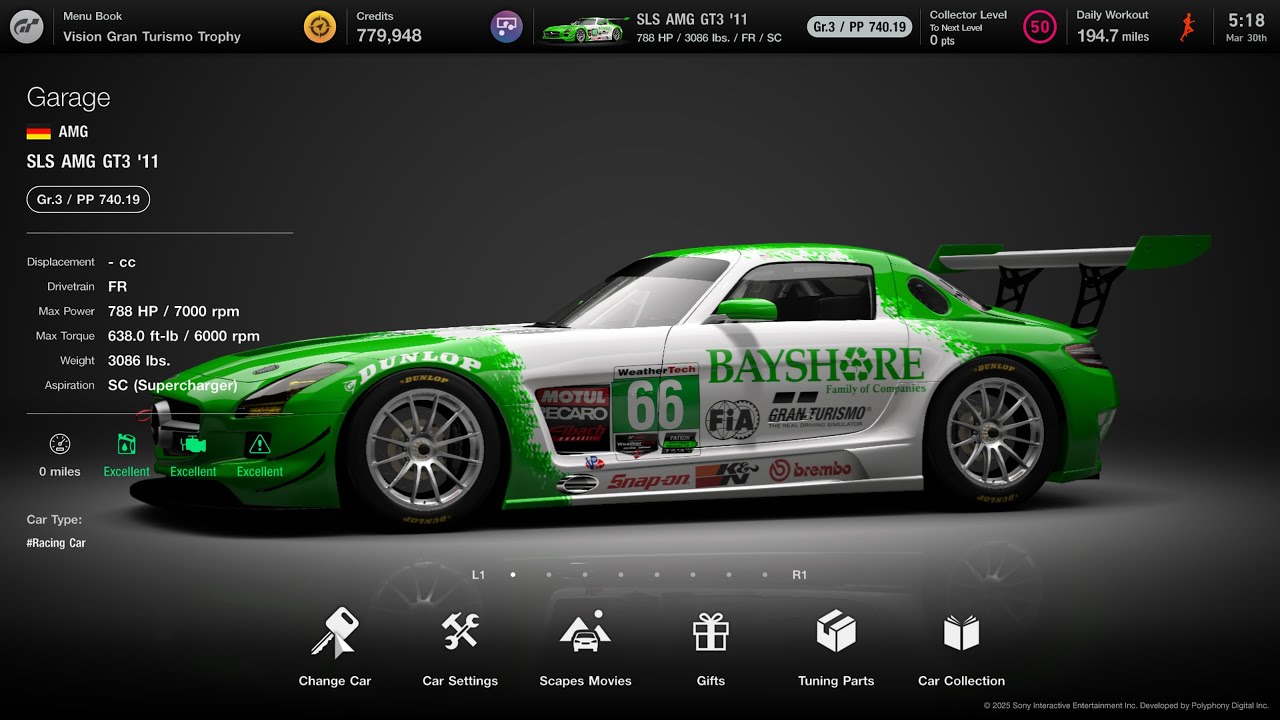Click the SLS AMG GT3 '11 header name
The image size is (1280, 720).
692,19
